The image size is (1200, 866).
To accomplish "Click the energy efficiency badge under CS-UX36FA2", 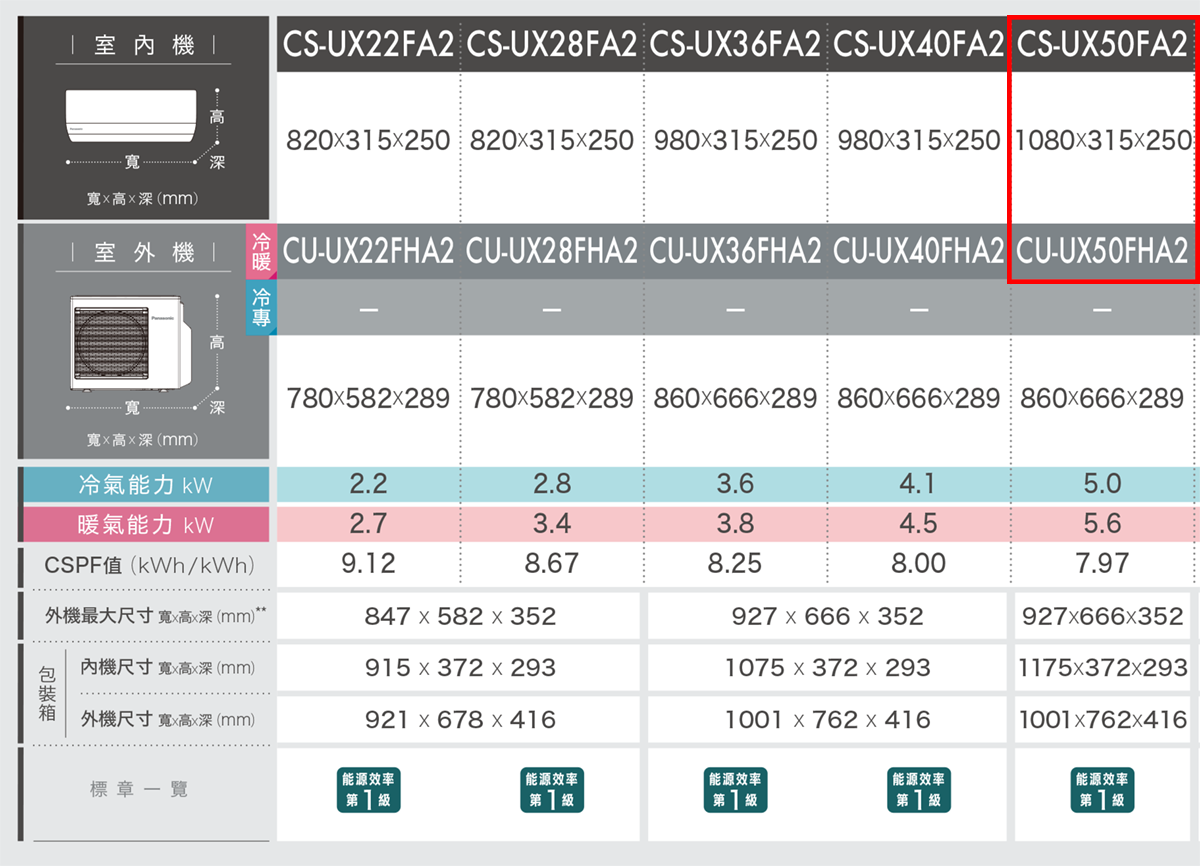I will click(x=735, y=790).
